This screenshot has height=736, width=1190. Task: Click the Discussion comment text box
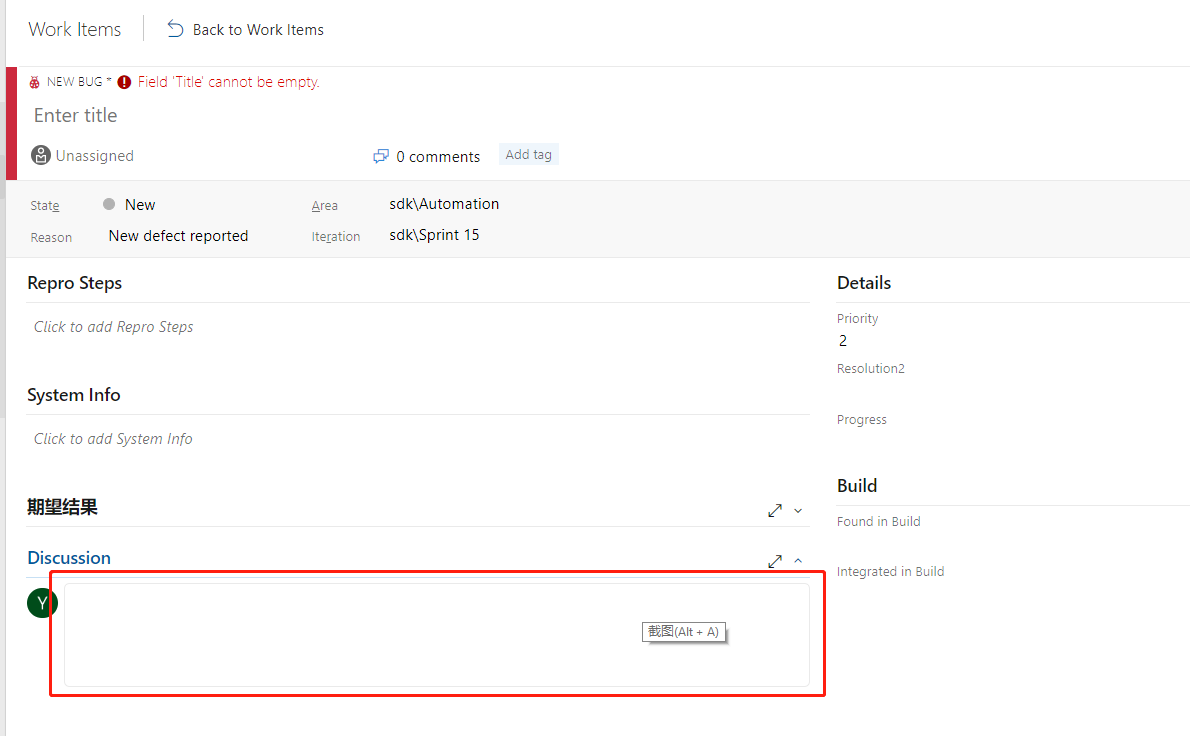(x=436, y=635)
